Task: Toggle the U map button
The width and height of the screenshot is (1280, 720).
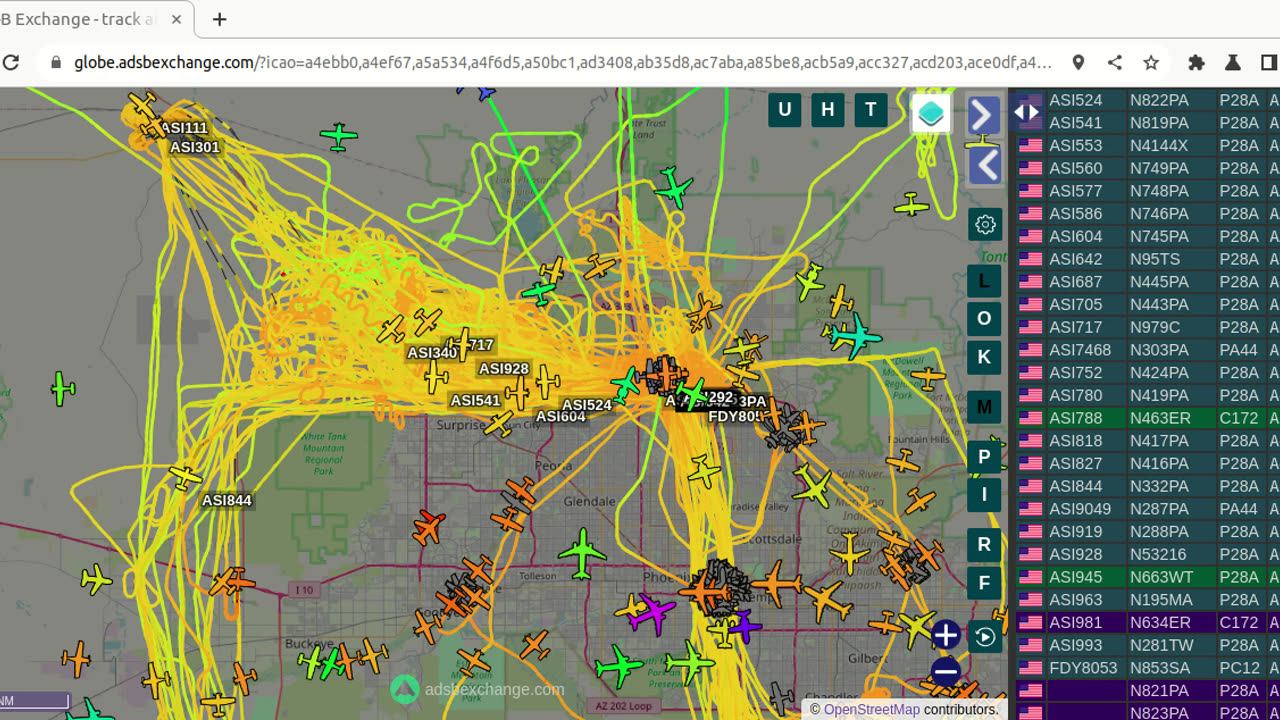Action: (784, 110)
